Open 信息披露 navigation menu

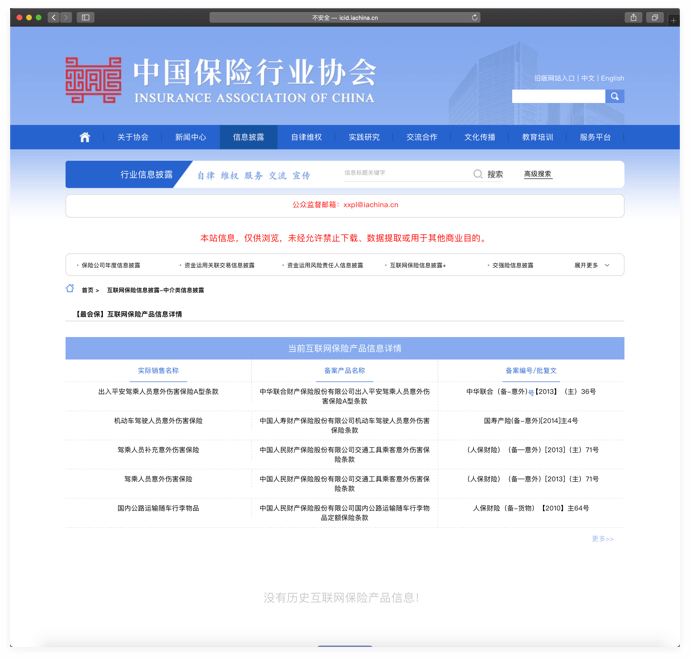coord(249,137)
